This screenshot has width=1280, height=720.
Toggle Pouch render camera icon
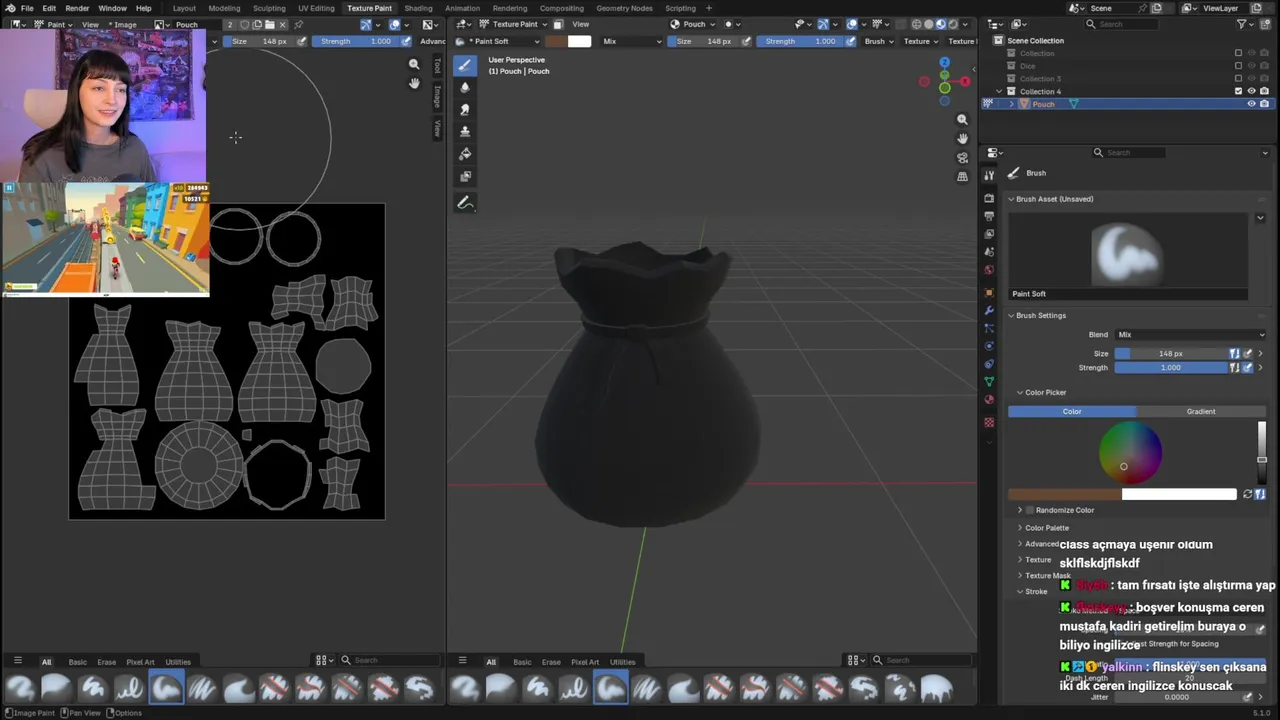pos(1264,104)
